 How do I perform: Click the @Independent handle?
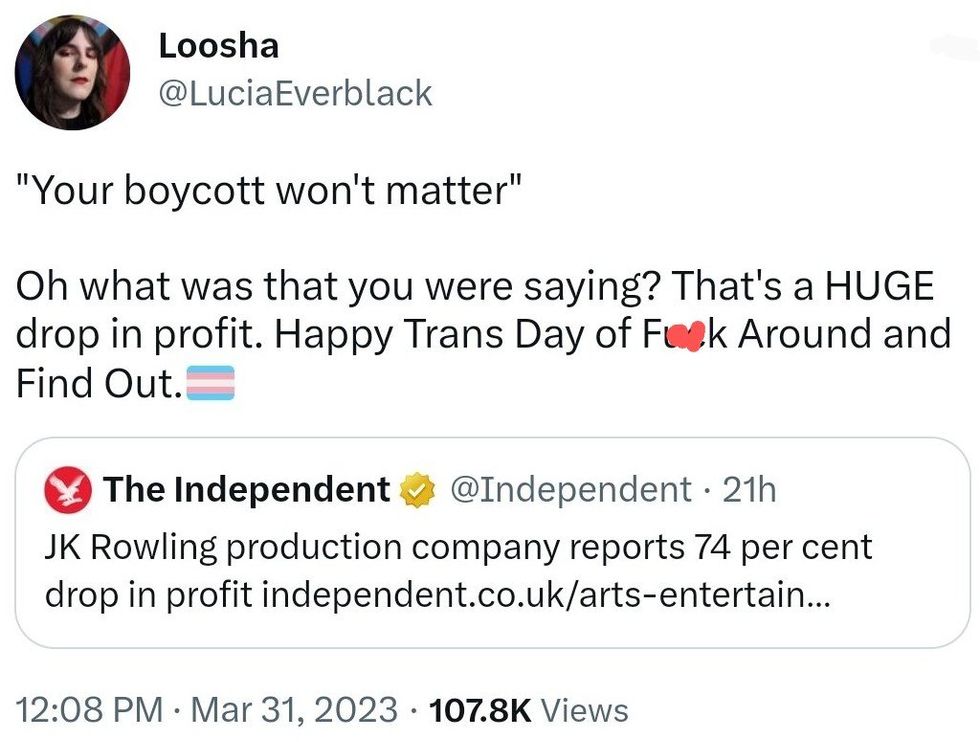(569, 489)
